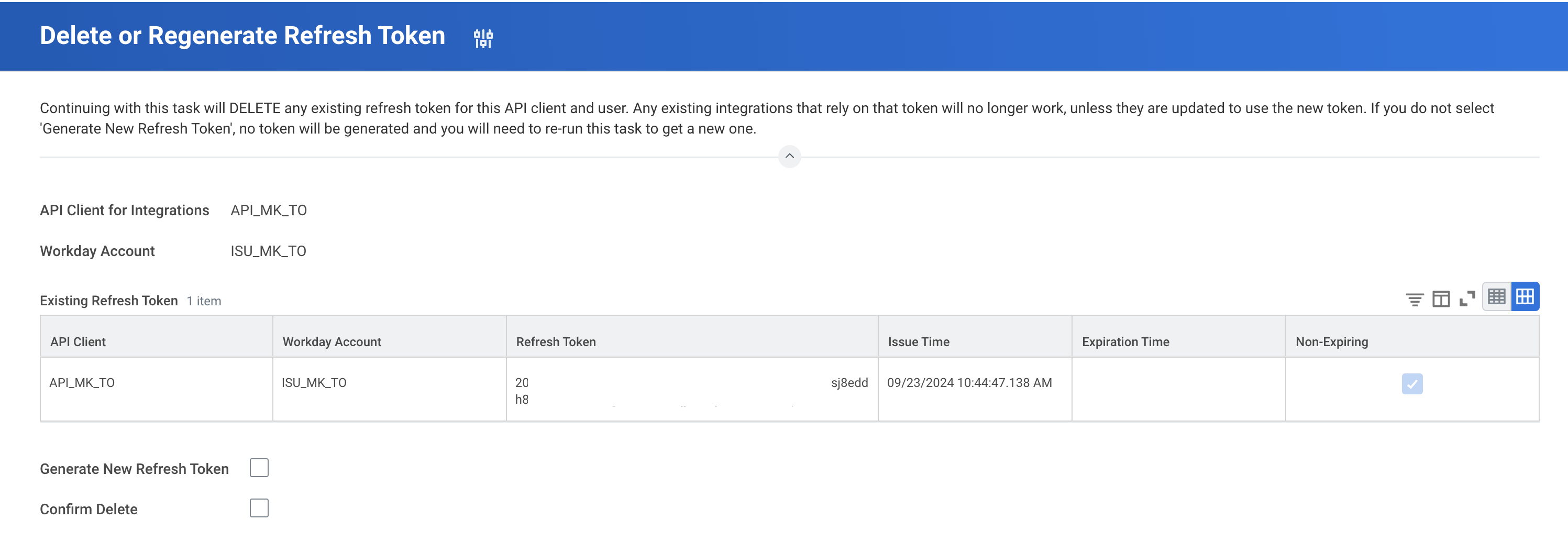The image size is (1568, 553).
Task: Toggle the Non-Expiring checkbox in the row
Action: coord(1411,384)
